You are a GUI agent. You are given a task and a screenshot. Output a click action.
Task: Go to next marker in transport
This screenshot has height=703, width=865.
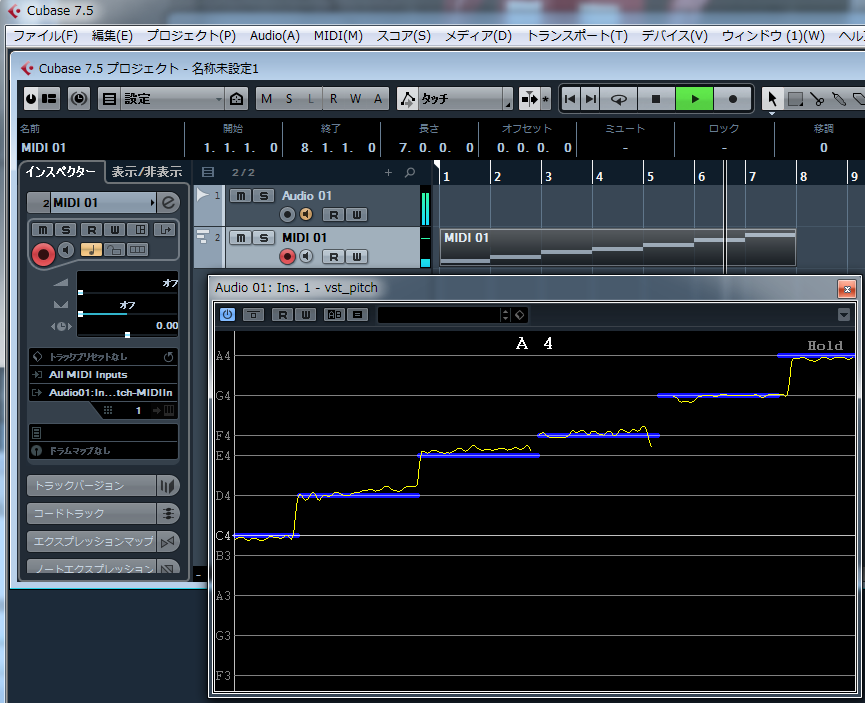click(590, 99)
